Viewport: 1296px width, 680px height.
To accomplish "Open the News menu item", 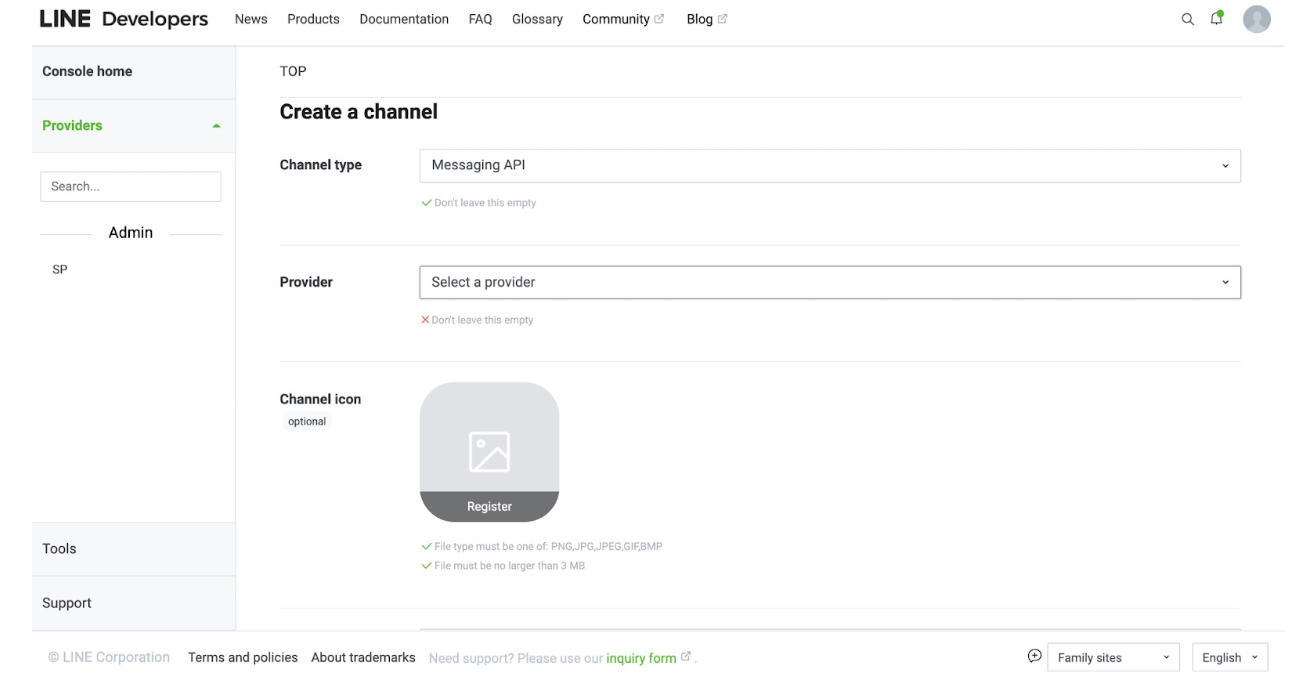I will tap(251, 19).
